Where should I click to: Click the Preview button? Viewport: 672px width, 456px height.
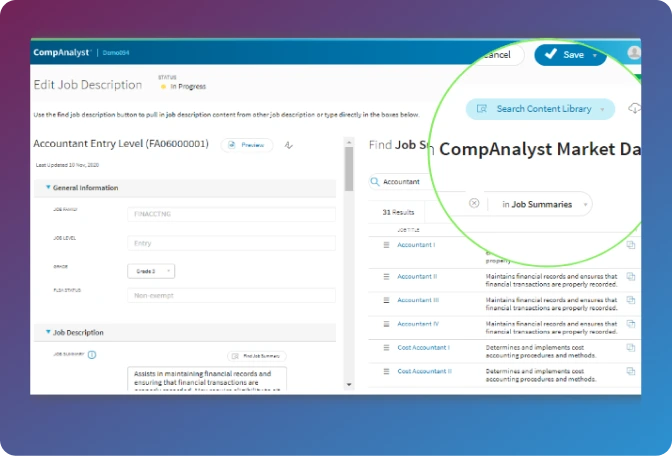coord(247,145)
